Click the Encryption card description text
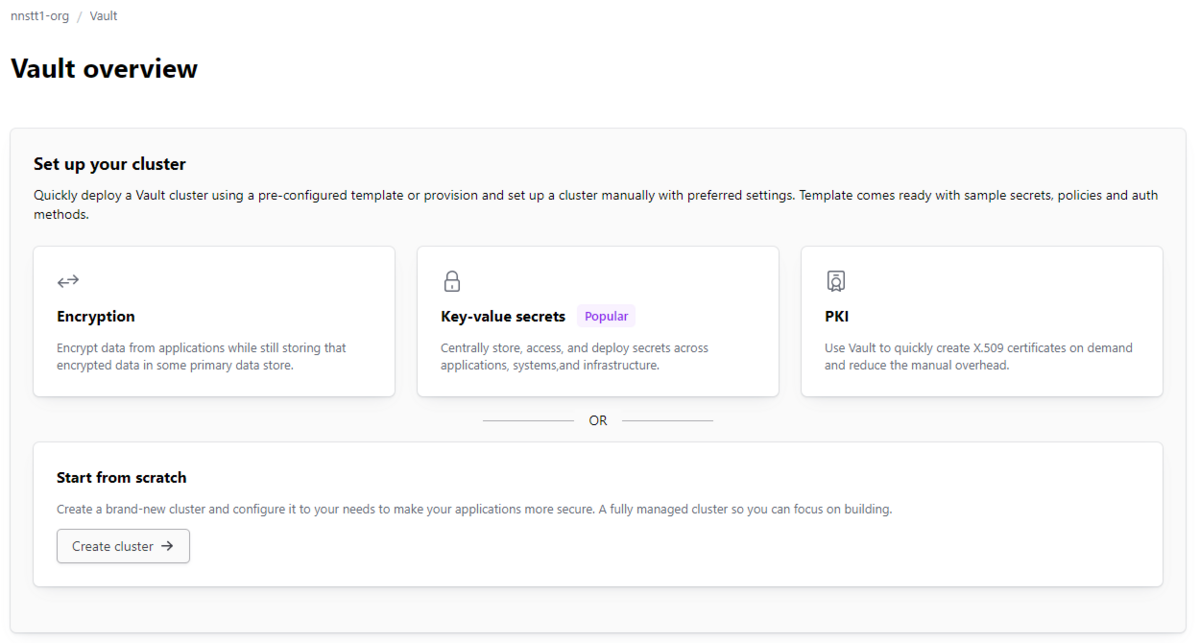 [202, 357]
